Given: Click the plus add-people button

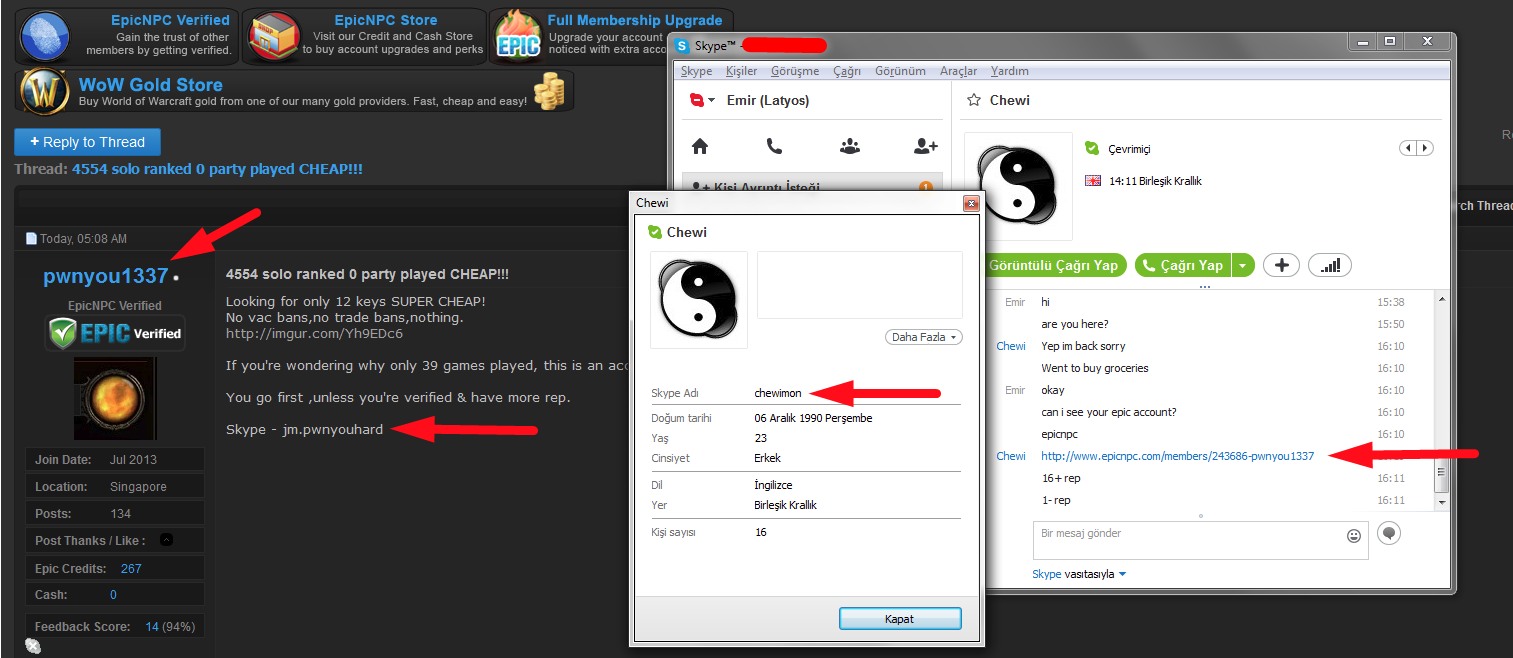Looking at the screenshot, I should [x=1281, y=265].
